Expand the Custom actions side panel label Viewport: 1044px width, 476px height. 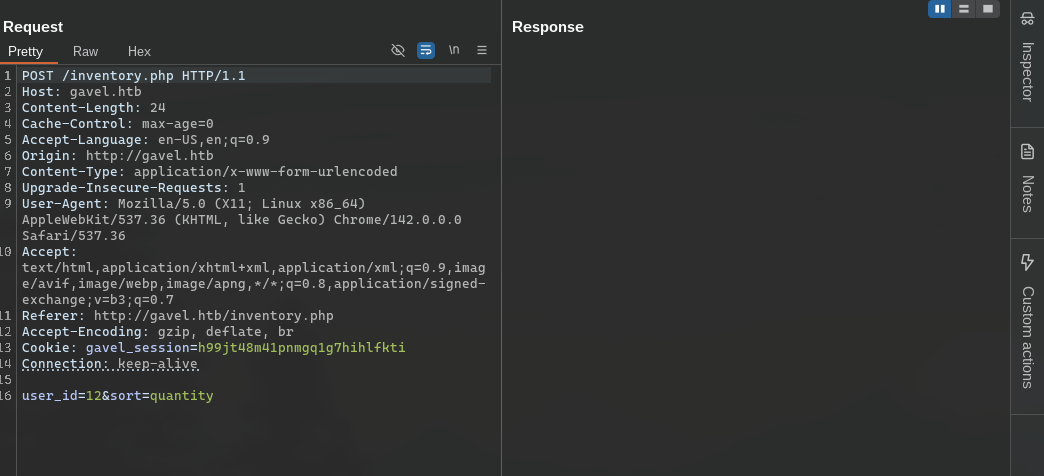[x=1027, y=337]
